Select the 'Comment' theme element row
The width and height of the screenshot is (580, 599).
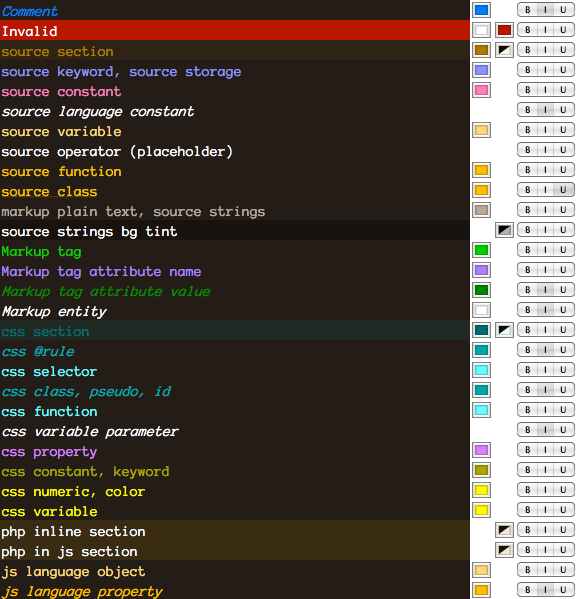click(x=235, y=10)
